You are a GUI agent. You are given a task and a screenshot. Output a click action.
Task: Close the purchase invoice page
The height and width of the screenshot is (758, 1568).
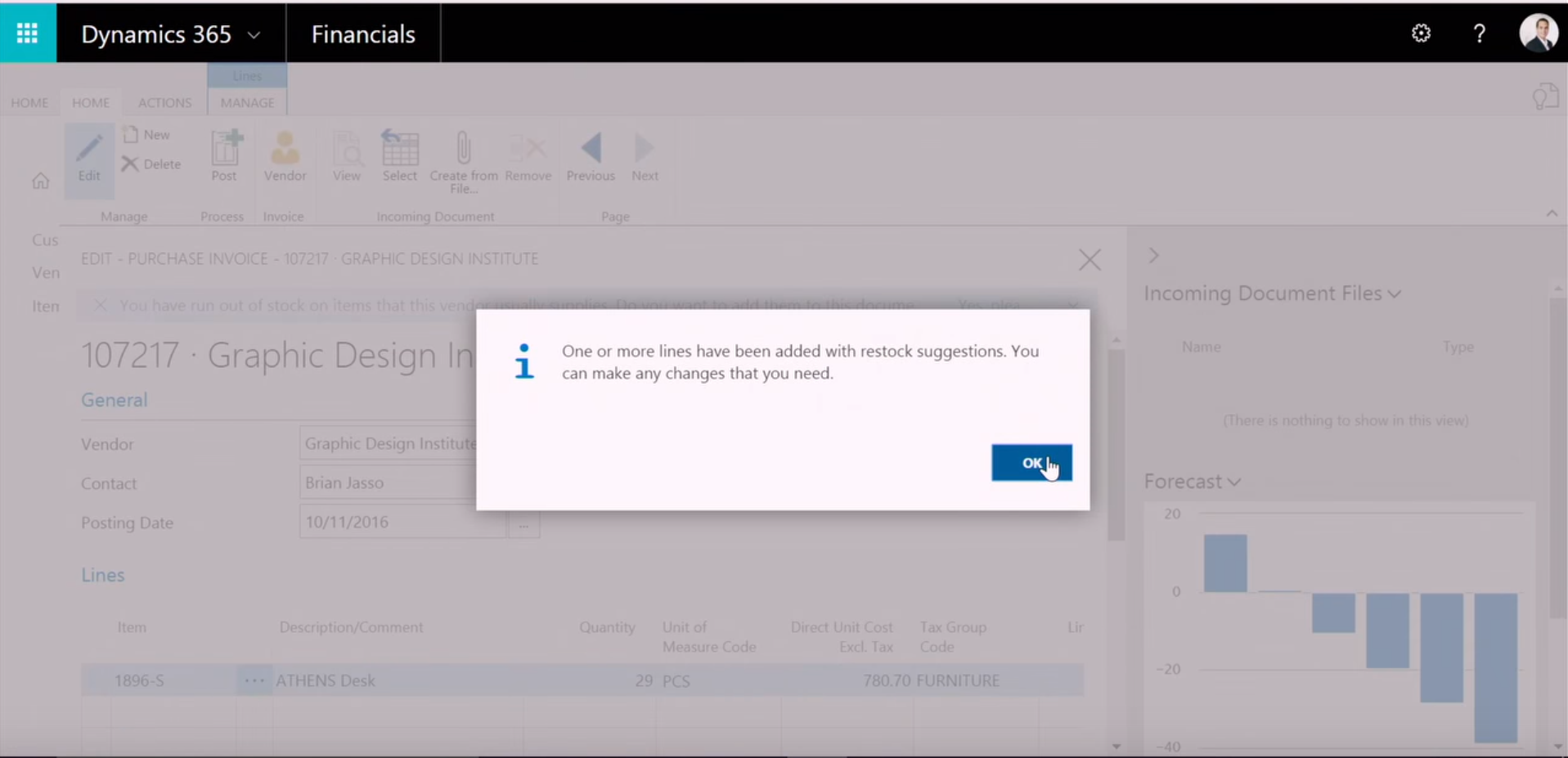tap(1090, 260)
